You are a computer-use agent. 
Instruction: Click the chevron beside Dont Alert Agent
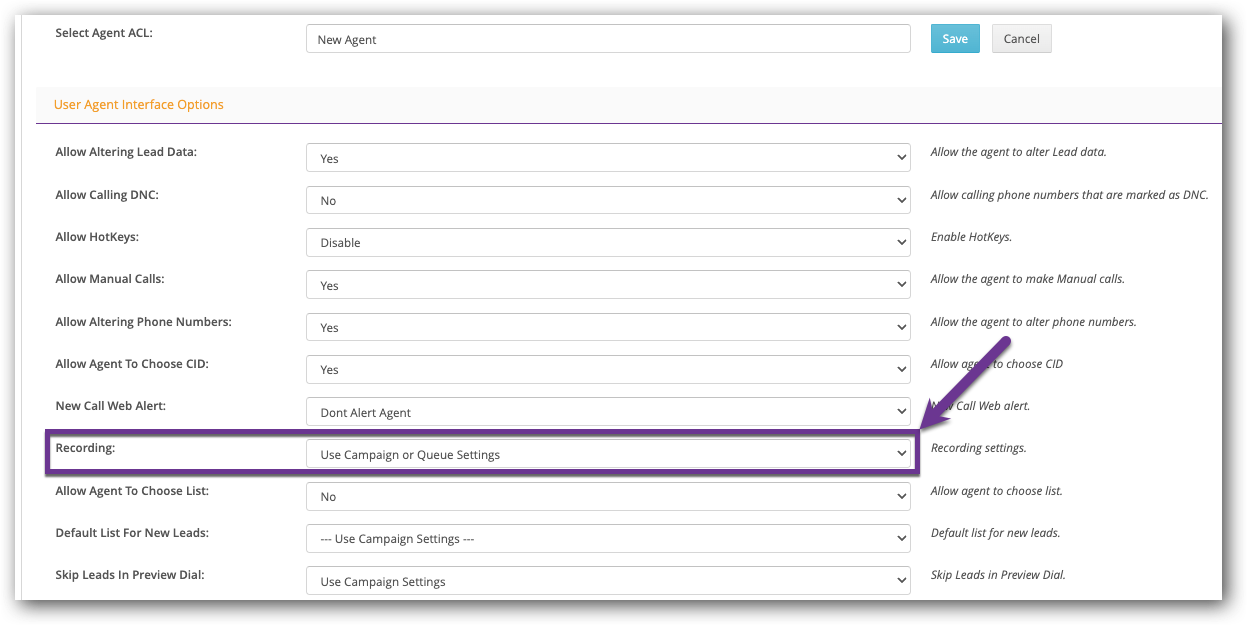[x=899, y=411]
